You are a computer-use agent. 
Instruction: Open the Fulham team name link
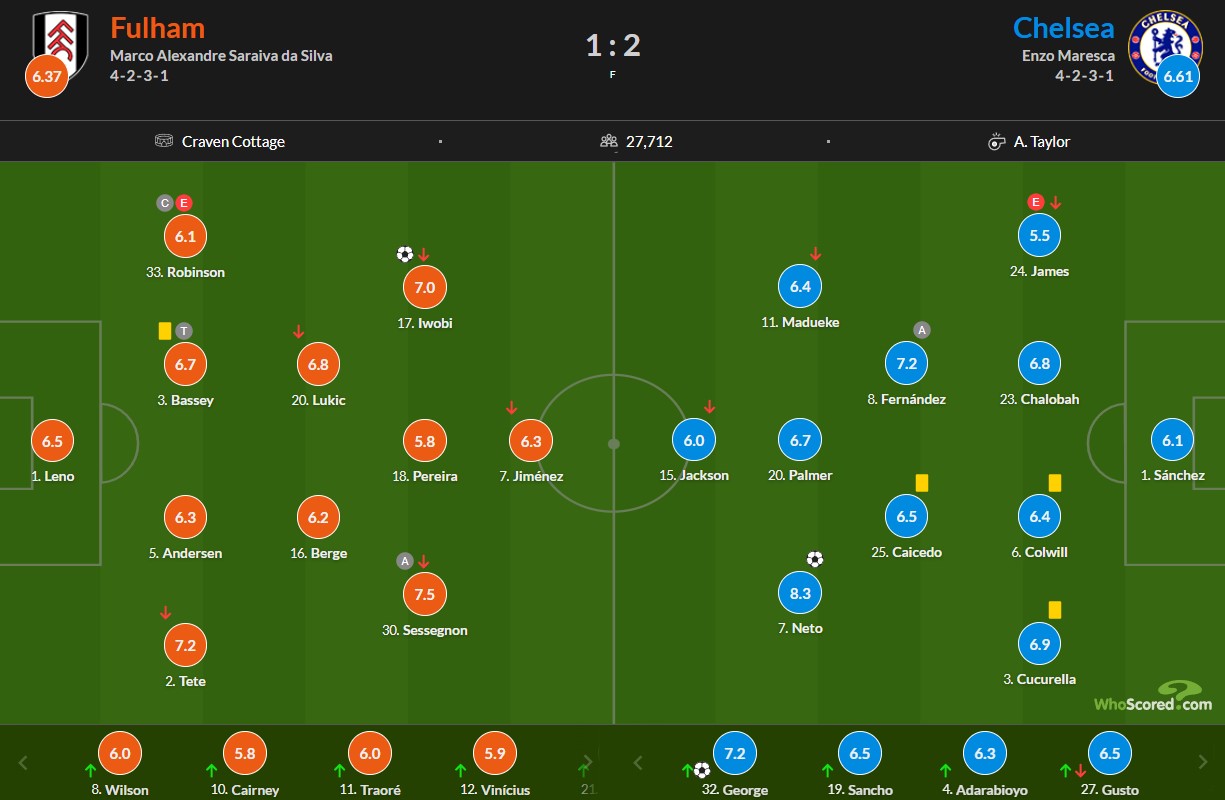coord(158,27)
